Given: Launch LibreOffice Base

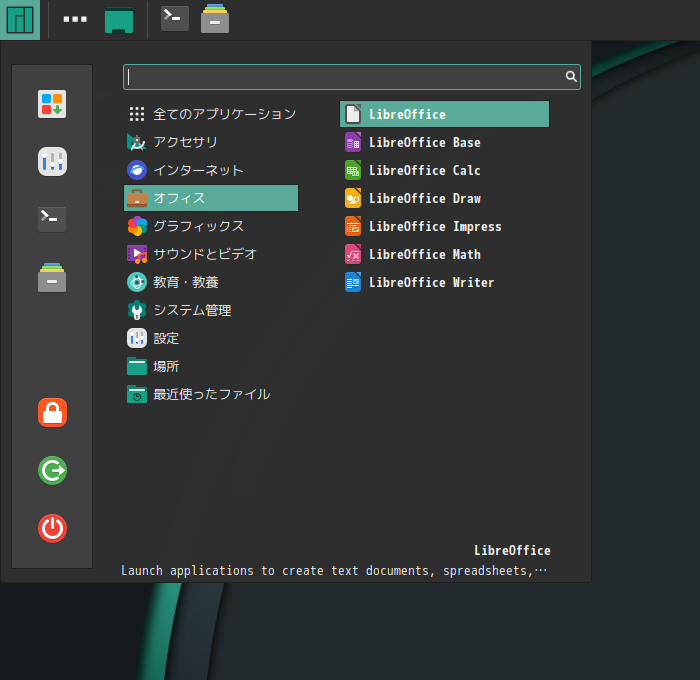Looking at the screenshot, I should point(445,142).
